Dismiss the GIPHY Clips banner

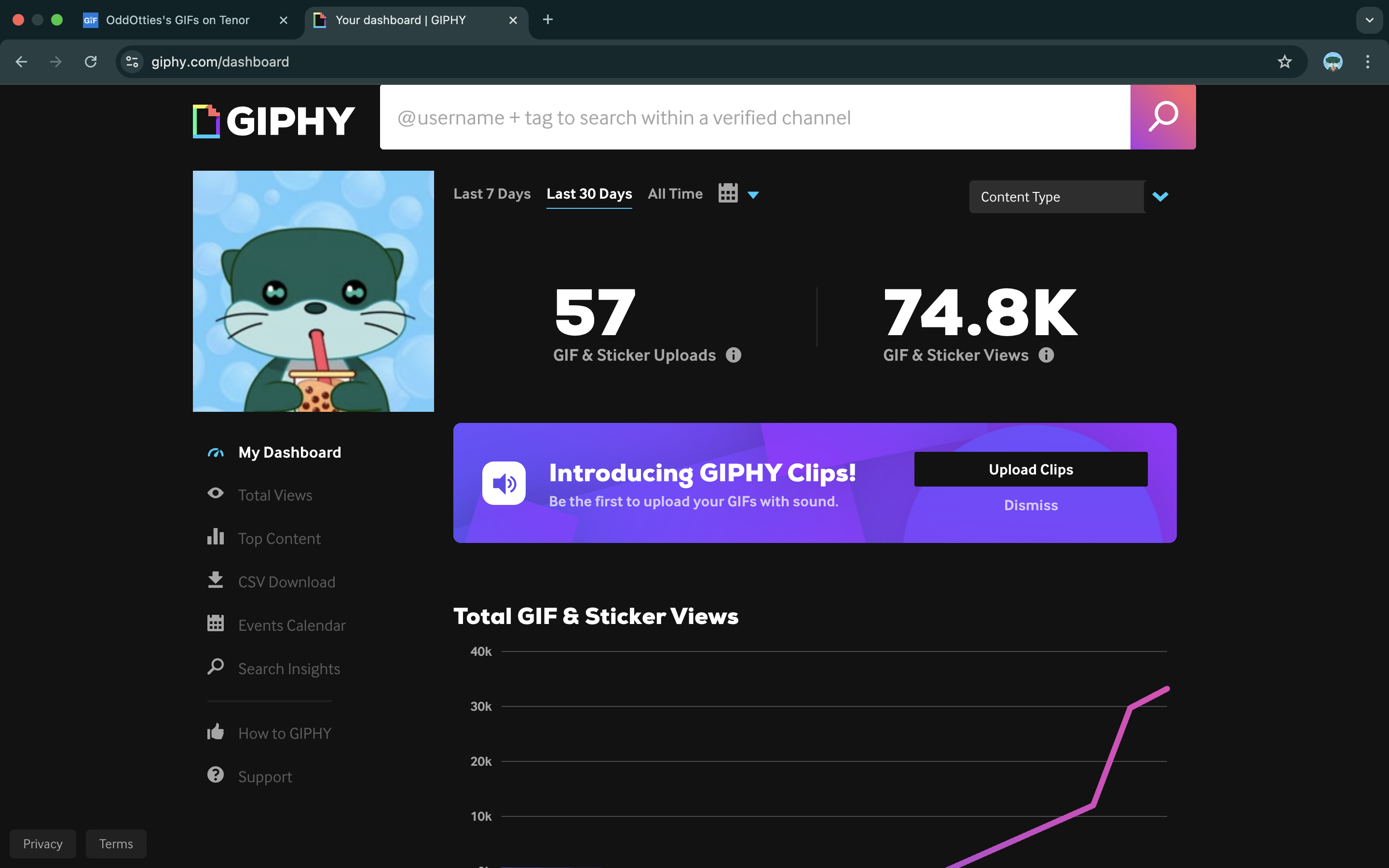coord(1031,505)
